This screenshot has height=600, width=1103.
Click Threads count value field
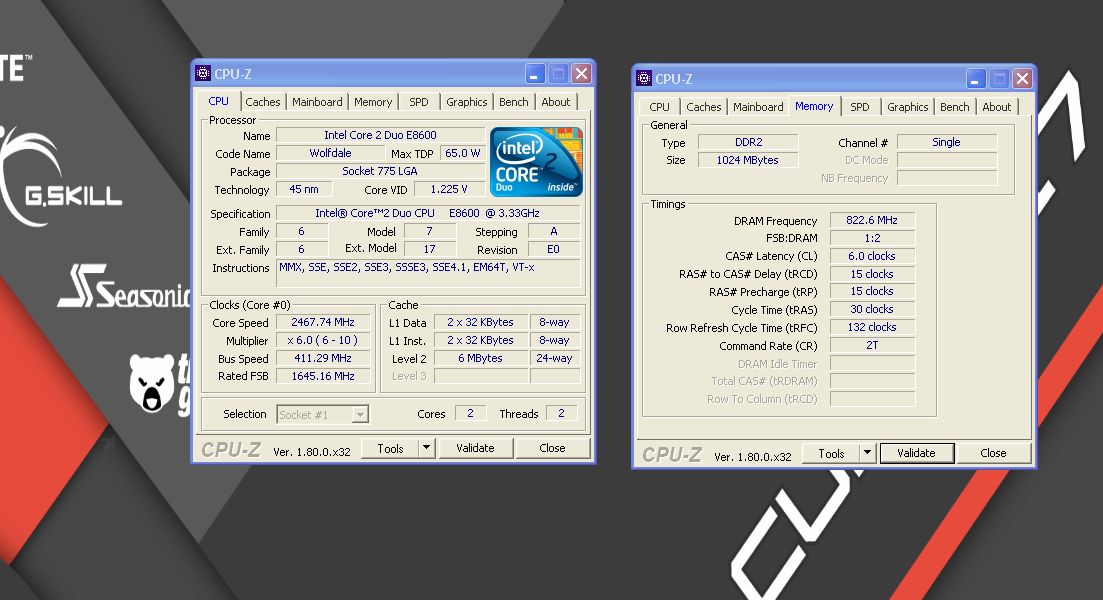pos(561,414)
